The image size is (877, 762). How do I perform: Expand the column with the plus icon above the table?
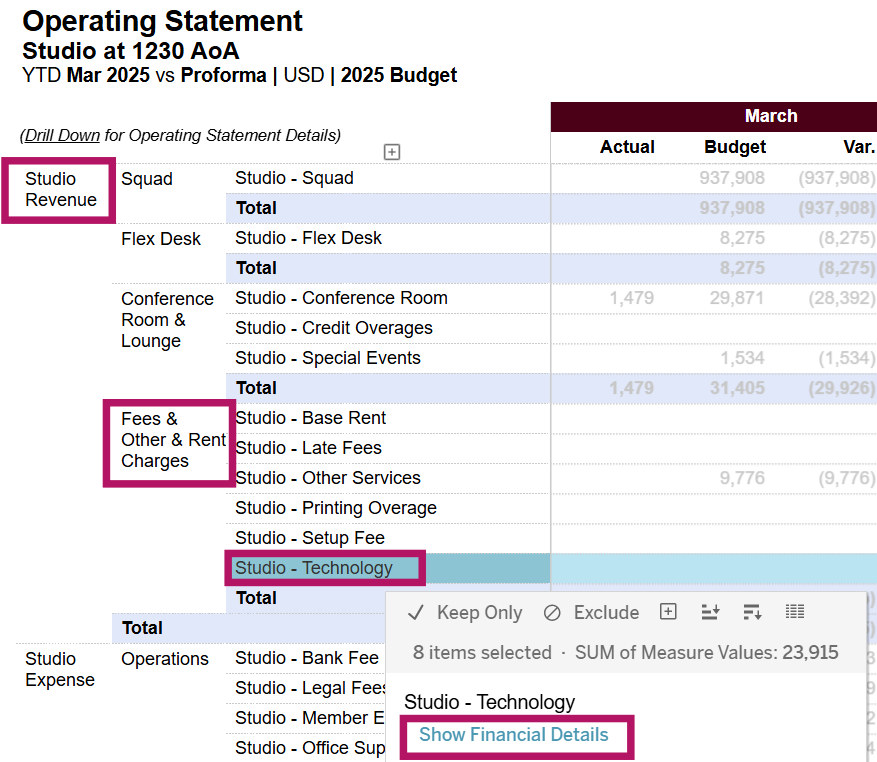click(x=392, y=152)
